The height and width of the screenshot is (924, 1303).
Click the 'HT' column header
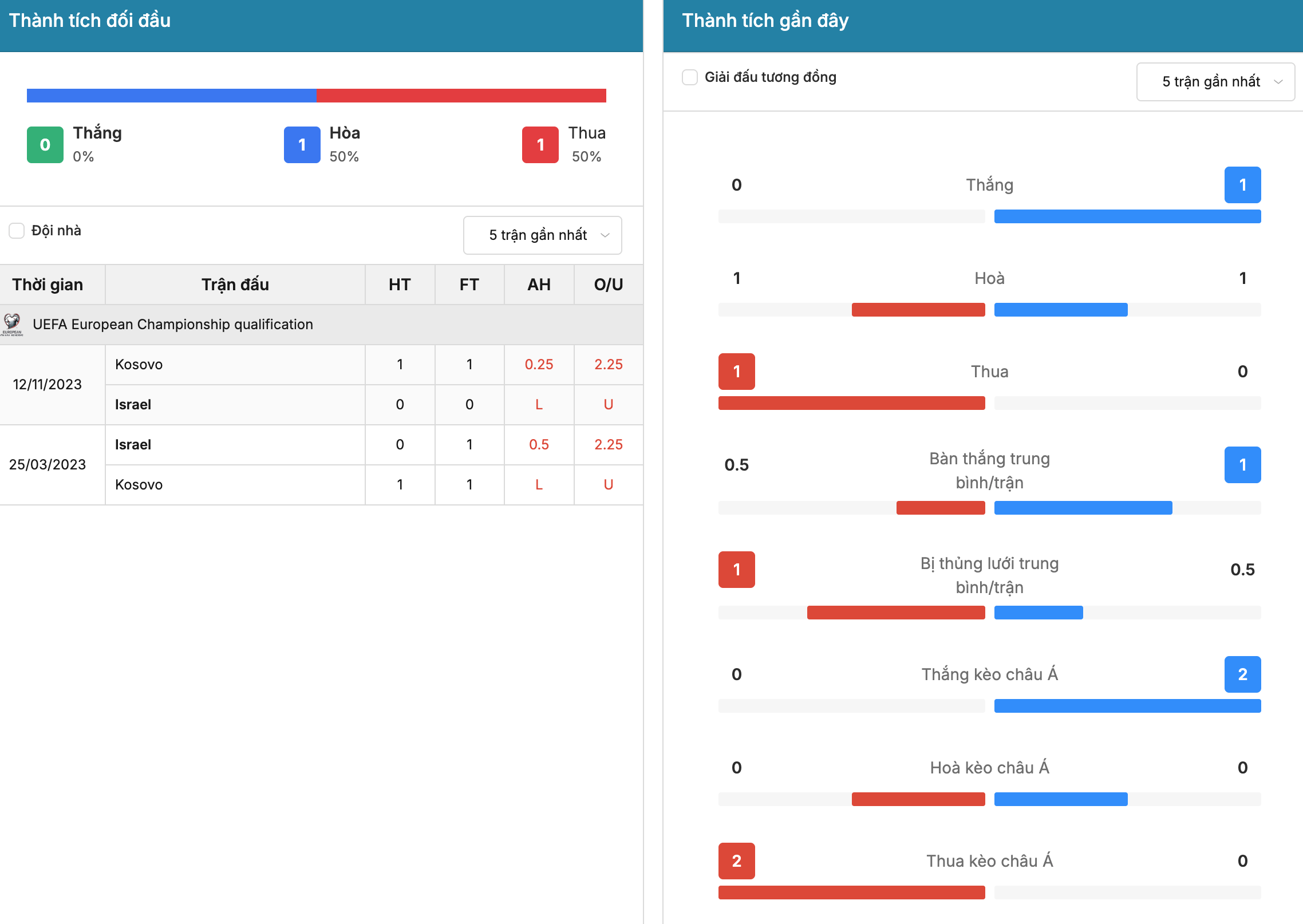(400, 285)
